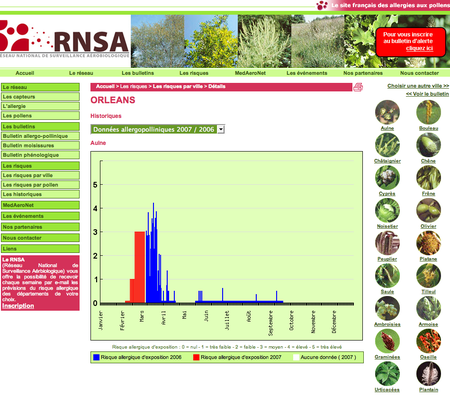Screen dimensions: 450x395
Task: Open the Noisetier pollen icon
Action: [x=387, y=210]
